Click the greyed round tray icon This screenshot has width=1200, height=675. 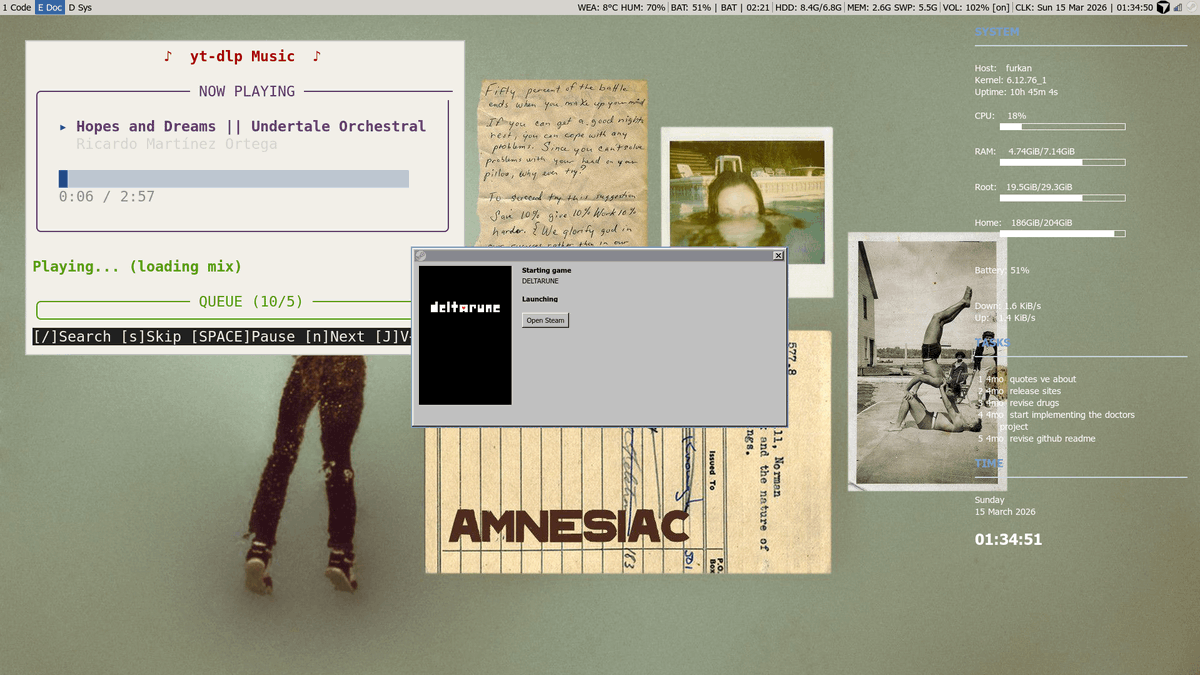[1191, 7]
